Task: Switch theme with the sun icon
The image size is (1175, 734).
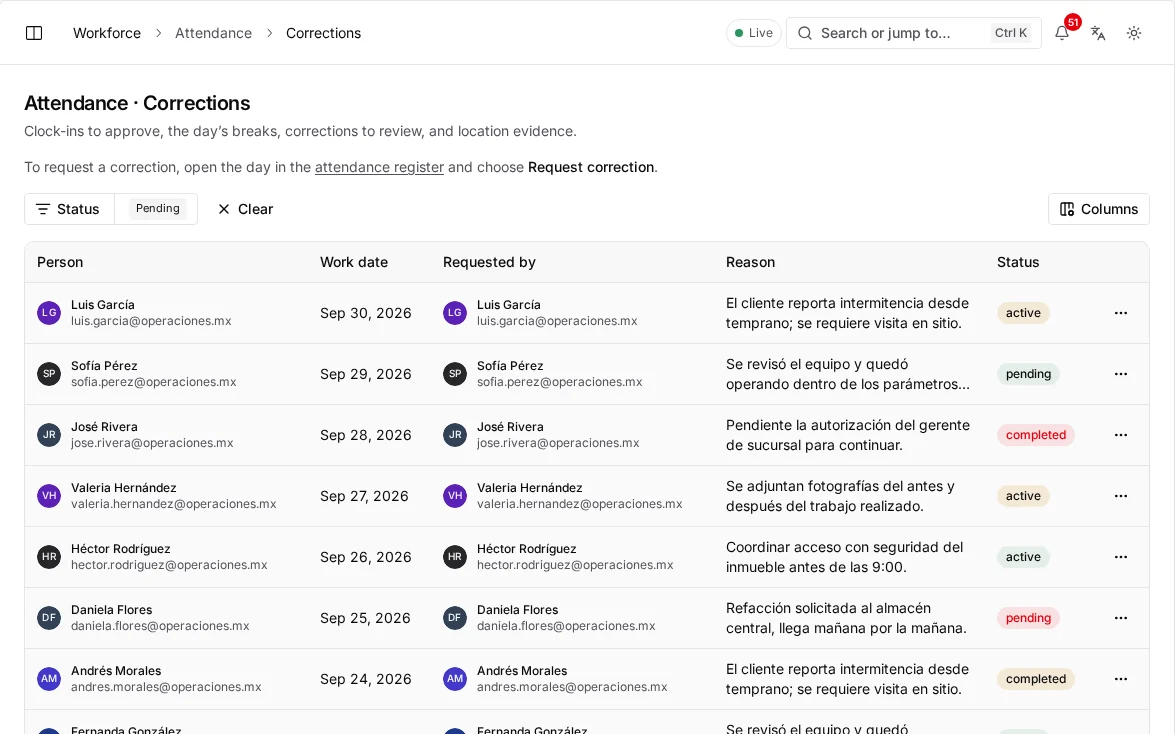Action: 1134,33
